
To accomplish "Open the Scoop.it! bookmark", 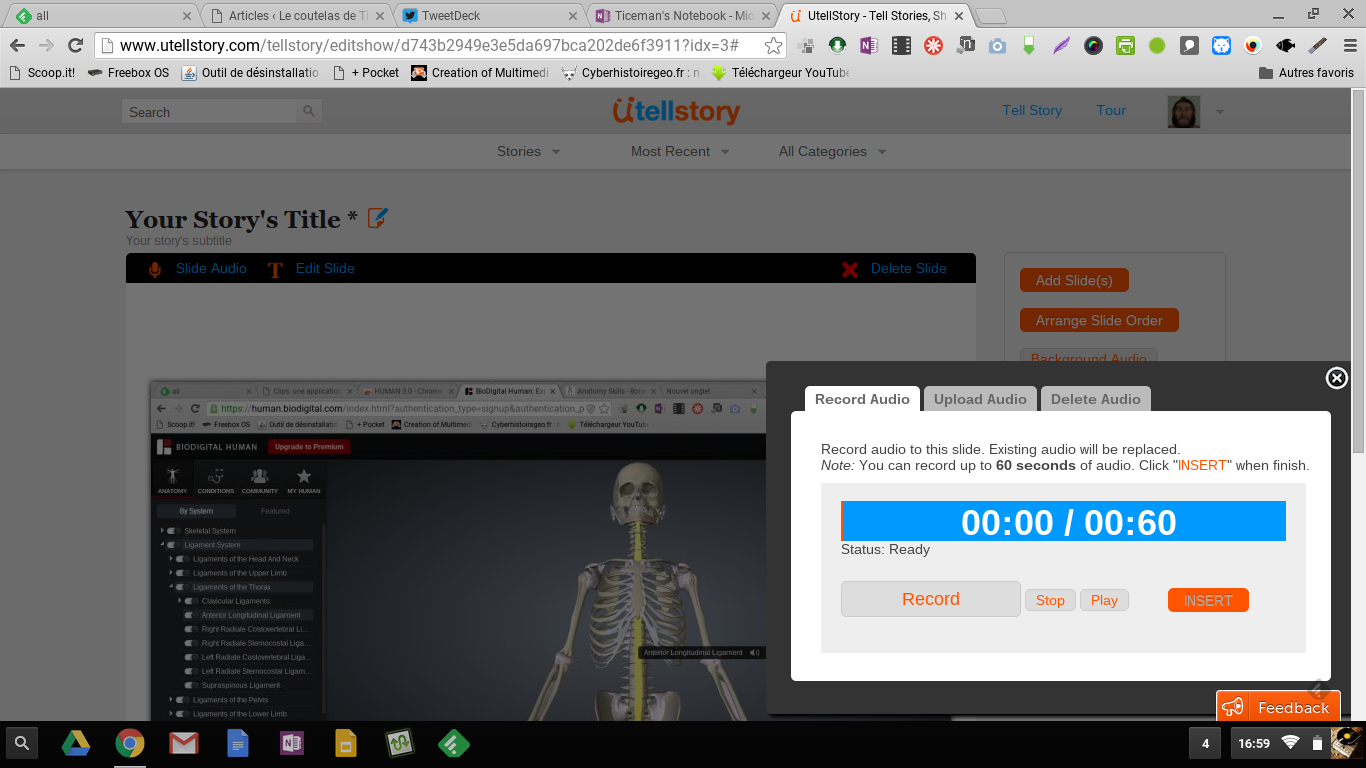I will coord(41,73).
